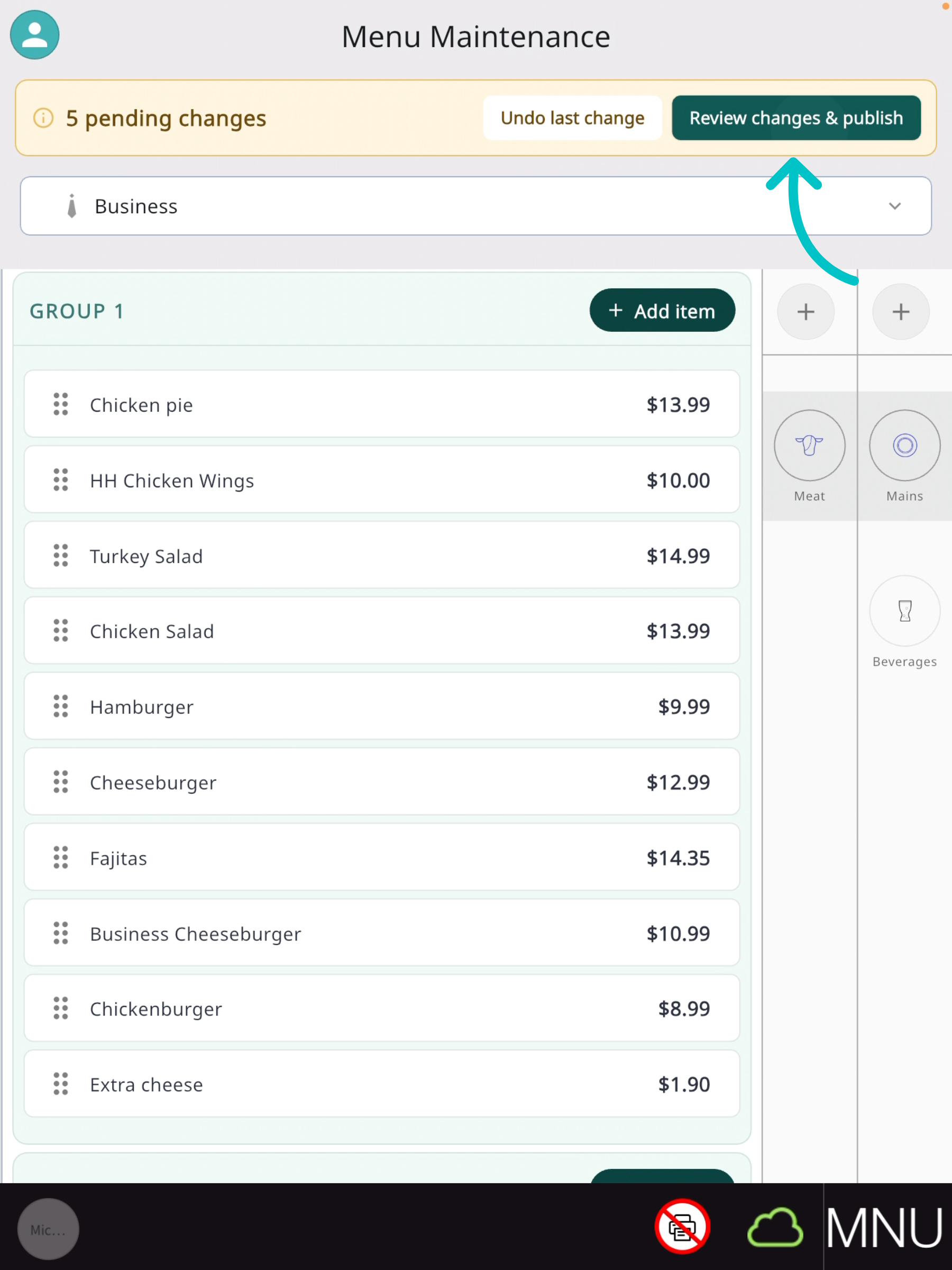
Task: Click the $1.90 price value
Action: pos(683,1084)
